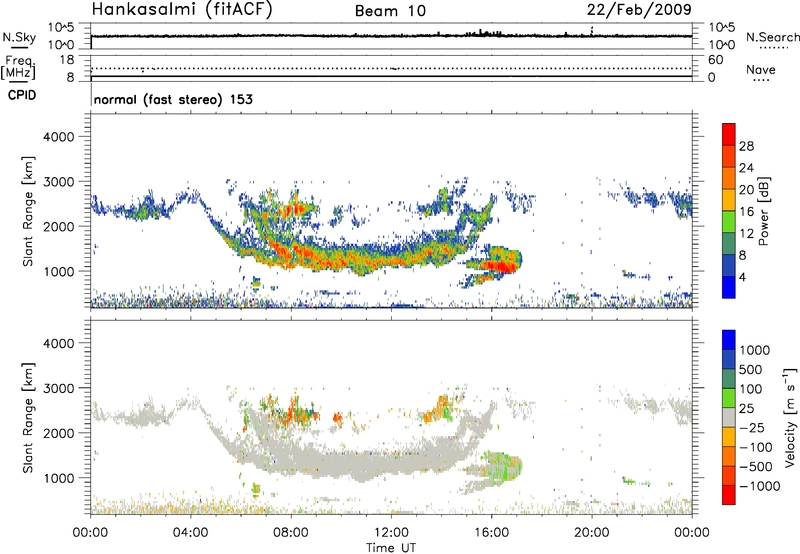The image size is (800, 554).
Task: Click the "20:00" time tick label
Action: (x=592, y=533)
